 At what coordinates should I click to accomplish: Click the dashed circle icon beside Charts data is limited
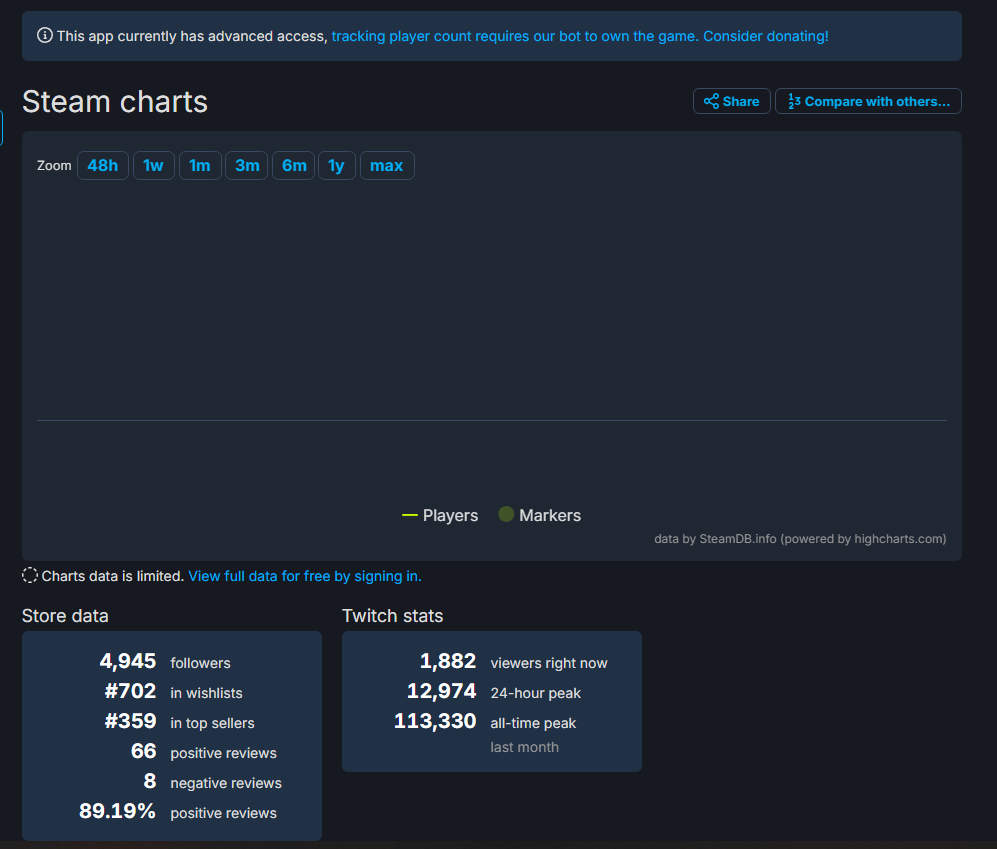[x=30, y=576]
